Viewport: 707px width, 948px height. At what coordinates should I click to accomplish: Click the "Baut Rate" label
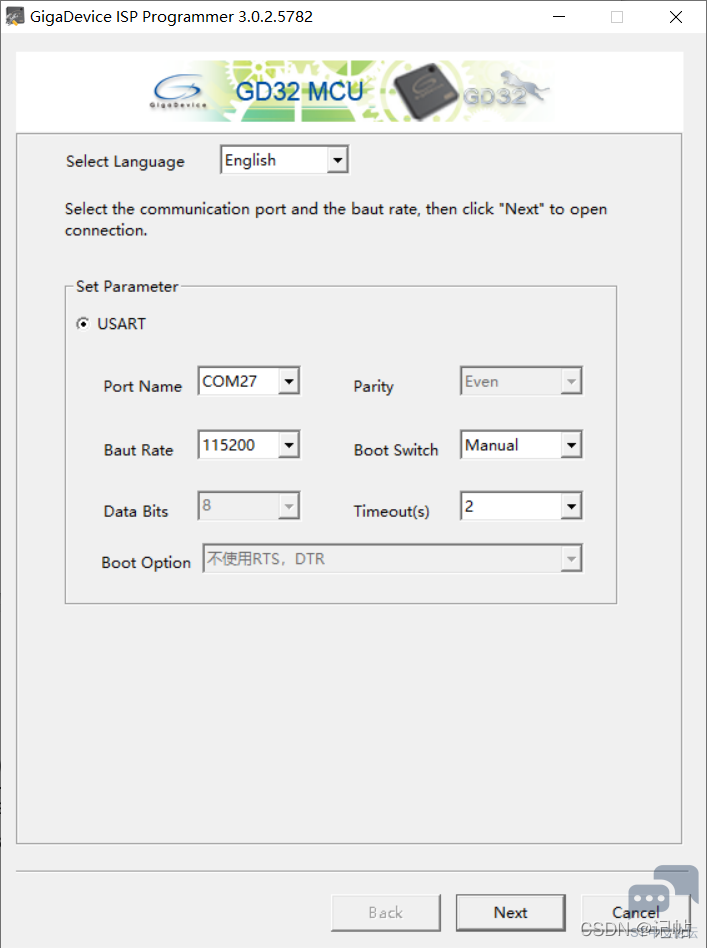point(138,450)
